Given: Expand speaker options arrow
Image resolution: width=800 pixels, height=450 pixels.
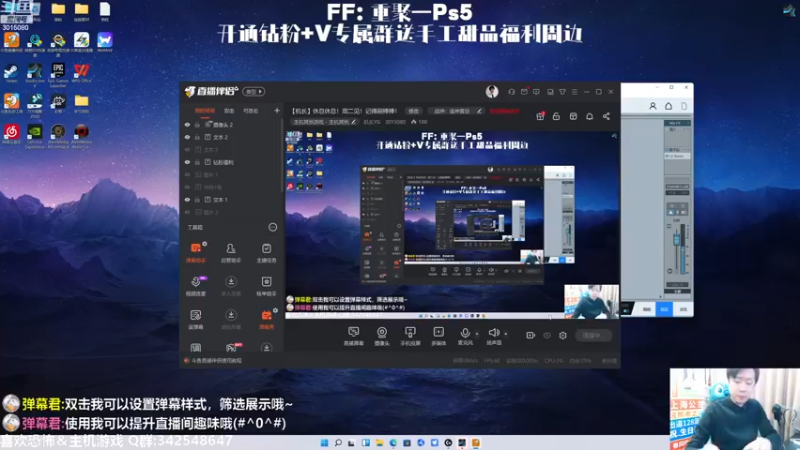Looking at the screenshot, I should click(x=506, y=334).
